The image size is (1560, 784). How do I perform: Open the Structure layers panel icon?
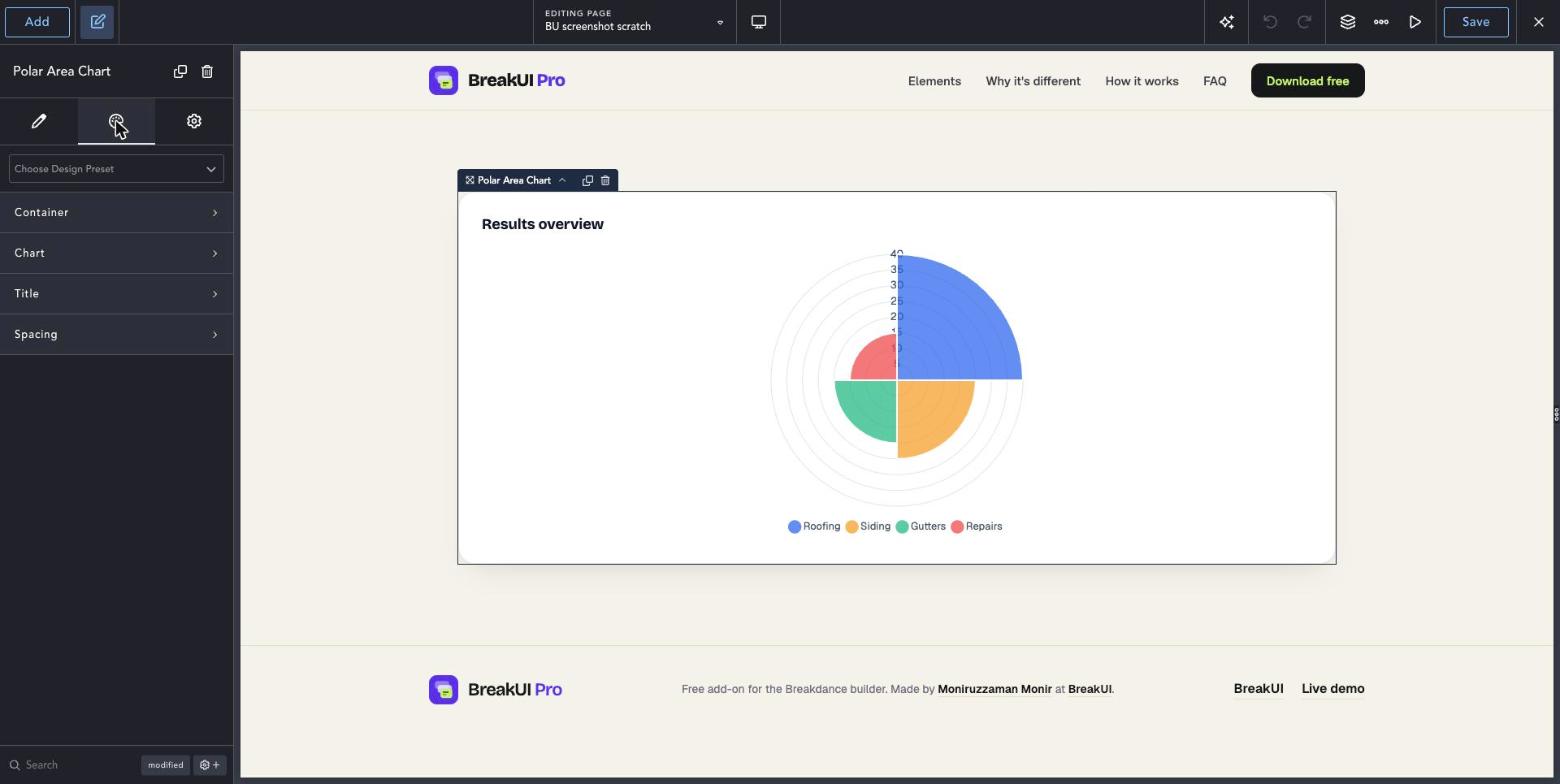(1347, 22)
